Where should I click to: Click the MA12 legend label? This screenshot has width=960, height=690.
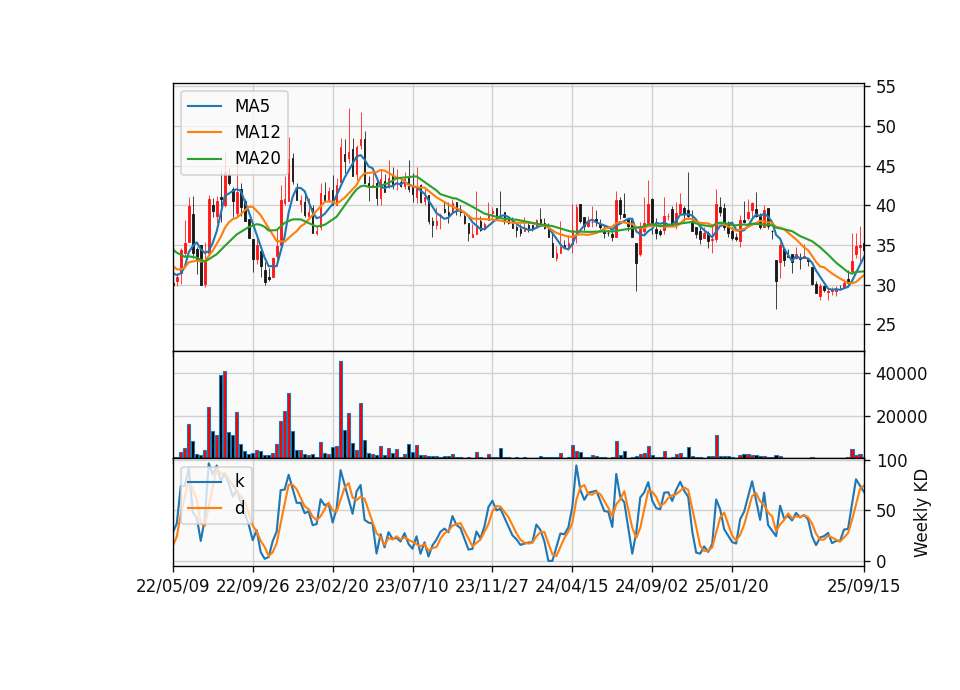coord(257,132)
